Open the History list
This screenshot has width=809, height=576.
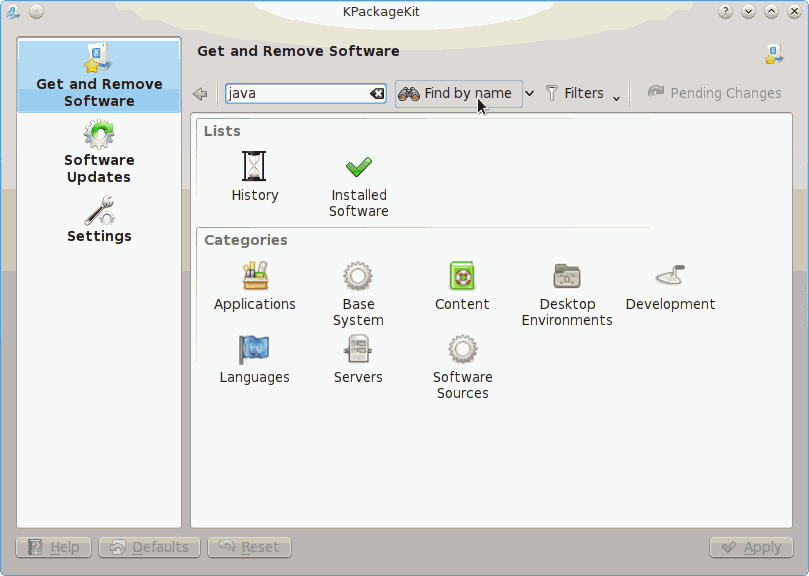tap(254, 177)
